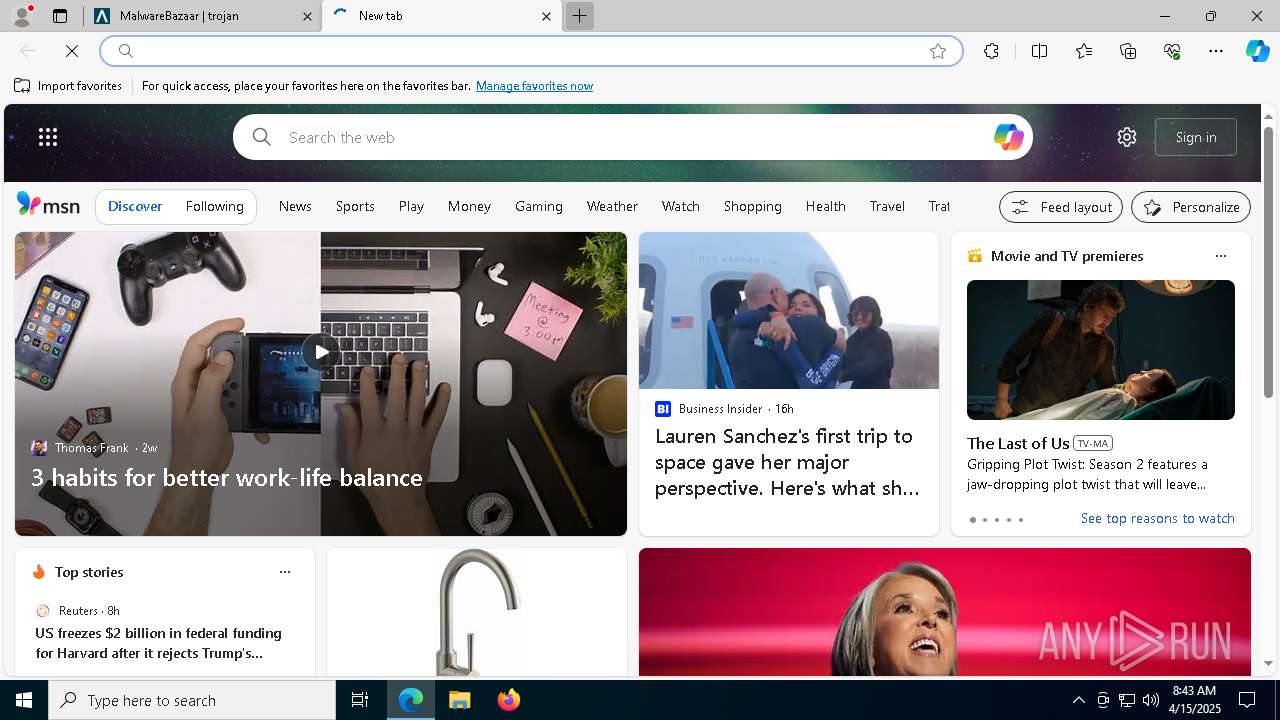Open tab actions menu icon
The height and width of the screenshot is (720, 1280).
pos(60,16)
